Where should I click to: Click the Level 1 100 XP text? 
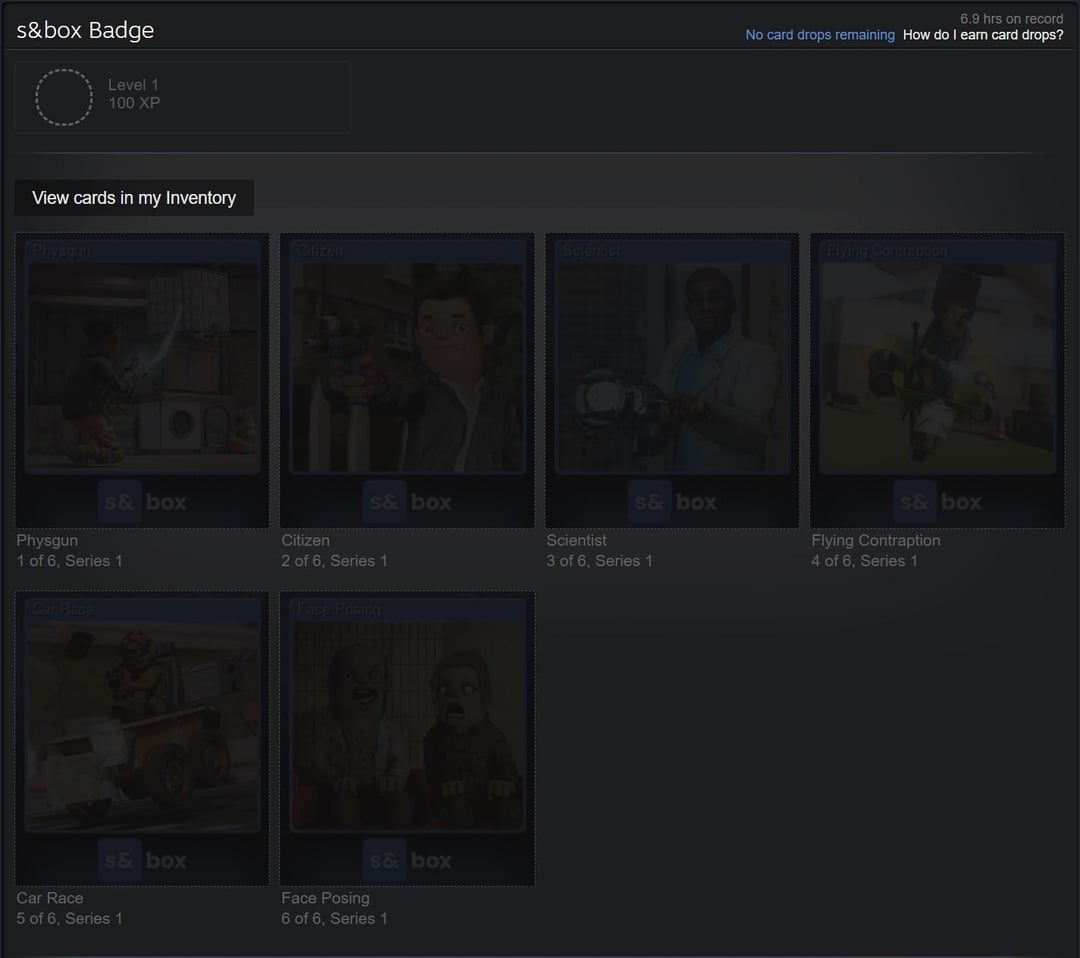click(x=134, y=94)
